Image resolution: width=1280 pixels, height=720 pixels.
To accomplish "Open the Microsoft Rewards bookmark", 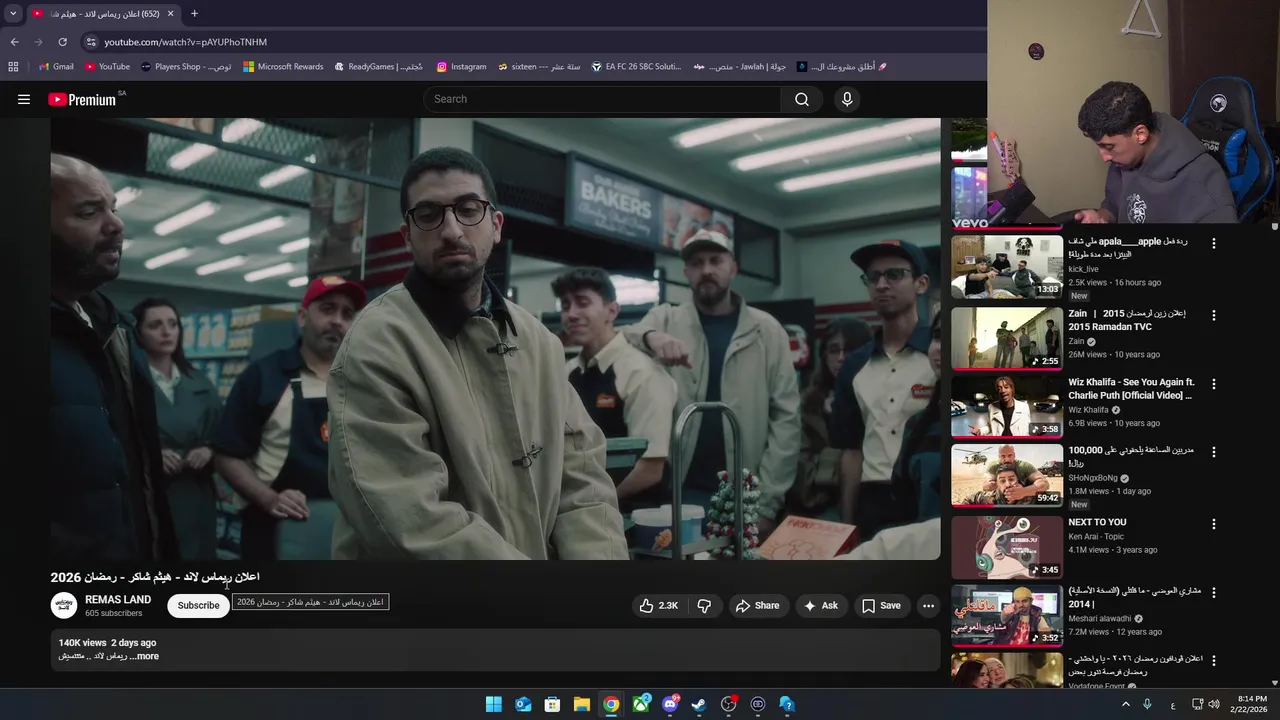I will coord(283,67).
